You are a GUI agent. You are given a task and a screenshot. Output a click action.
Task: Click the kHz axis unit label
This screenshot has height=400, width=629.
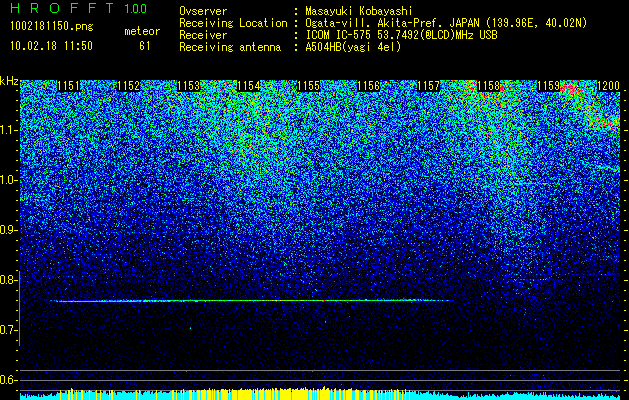pyautogui.click(x=9, y=81)
